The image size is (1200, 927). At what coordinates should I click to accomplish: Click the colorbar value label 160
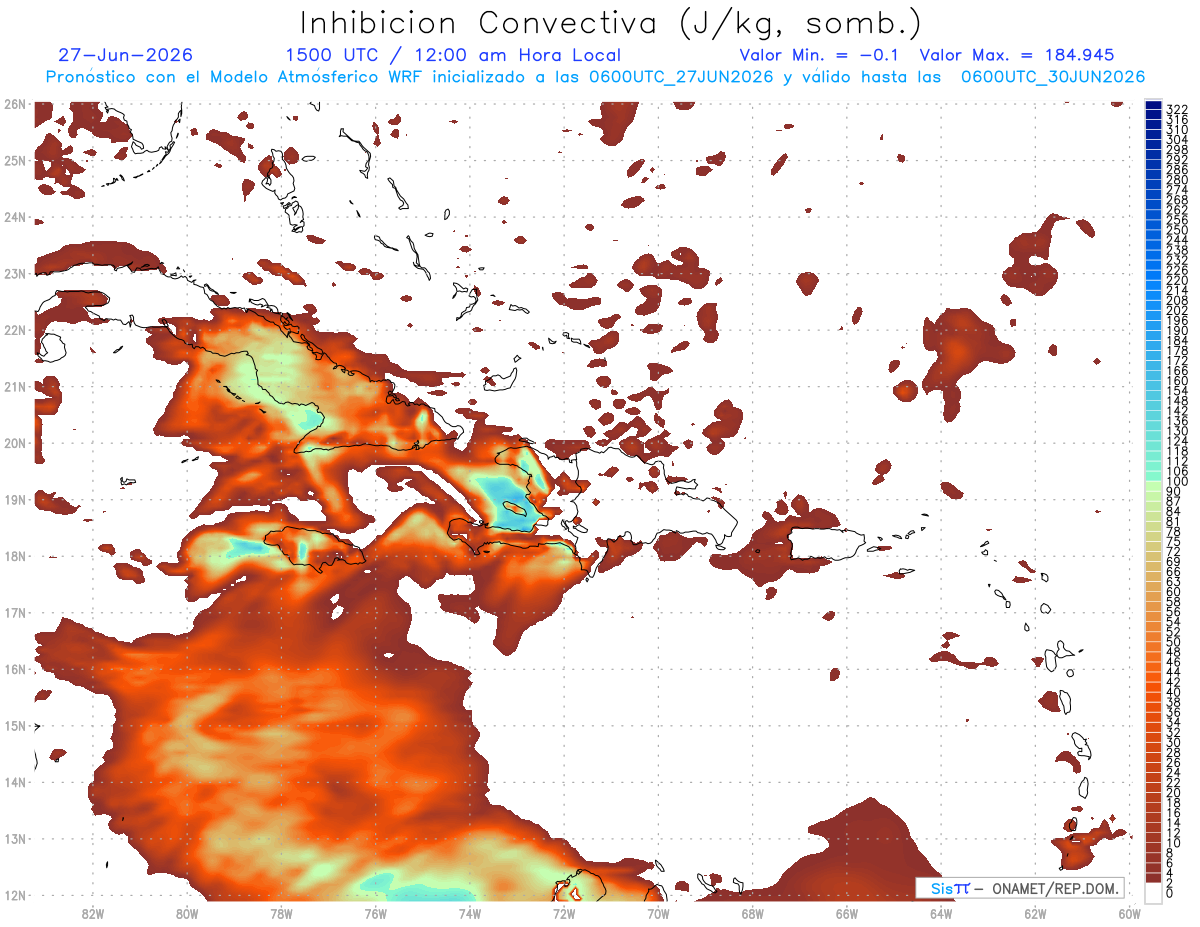point(1177,381)
